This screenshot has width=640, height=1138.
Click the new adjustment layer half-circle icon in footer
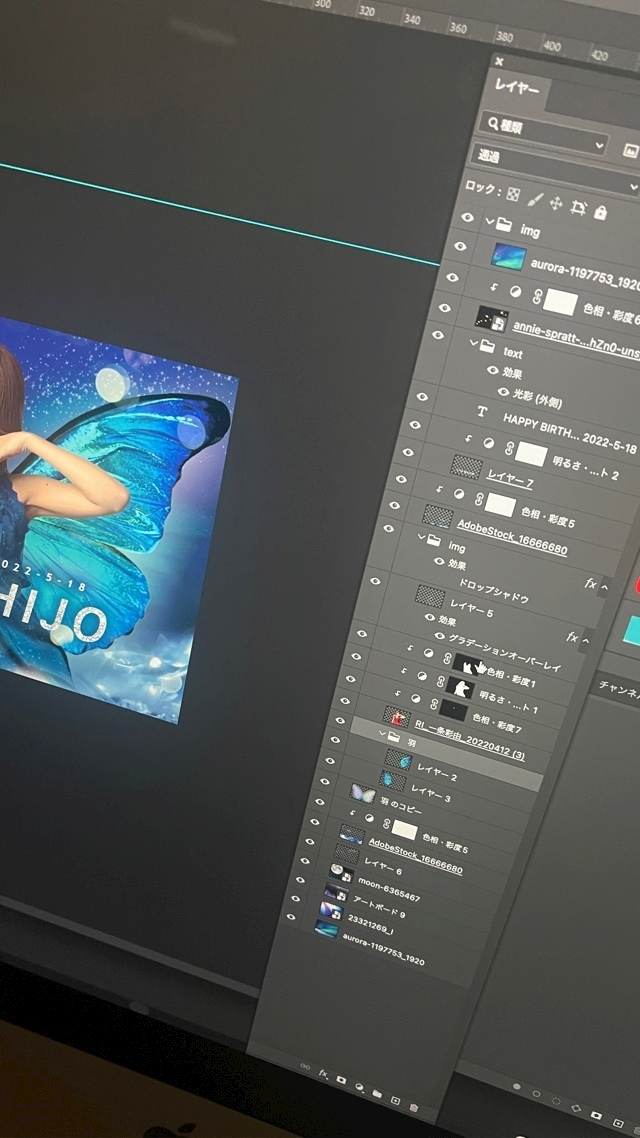pos(359,1087)
